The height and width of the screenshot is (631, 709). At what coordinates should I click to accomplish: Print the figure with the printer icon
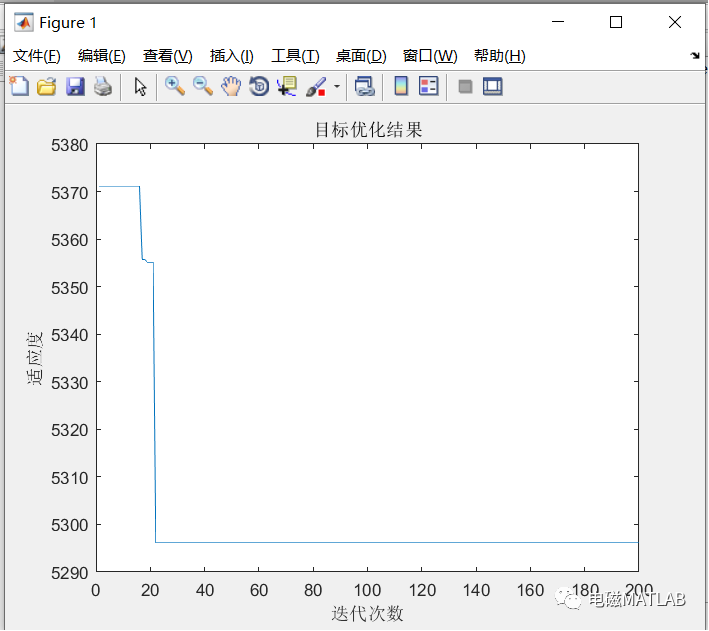[x=103, y=86]
